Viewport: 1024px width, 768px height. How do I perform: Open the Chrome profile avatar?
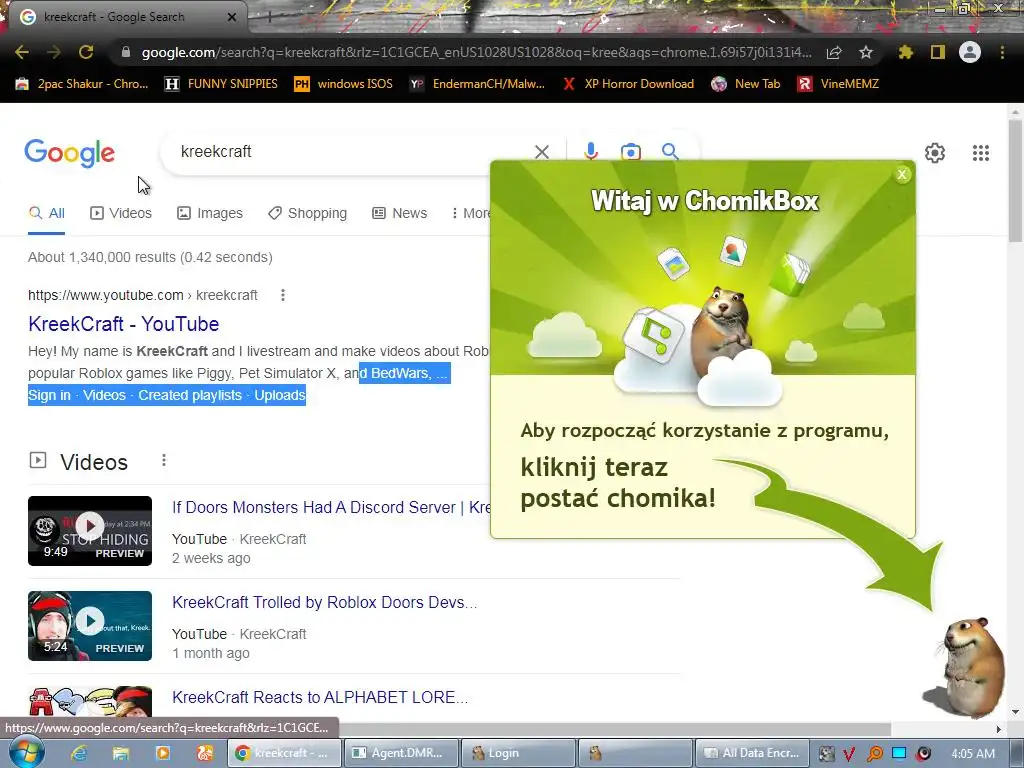[x=970, y=52]
